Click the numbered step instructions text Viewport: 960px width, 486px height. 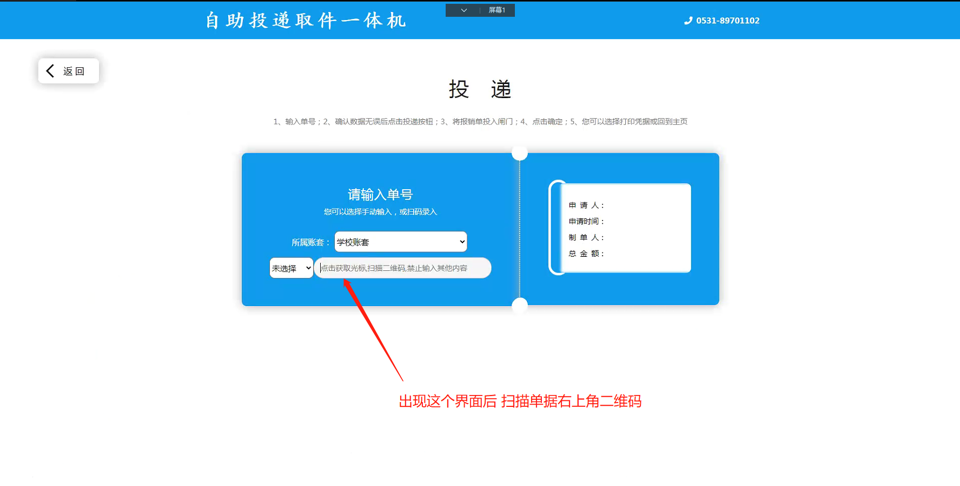[480, 122]
